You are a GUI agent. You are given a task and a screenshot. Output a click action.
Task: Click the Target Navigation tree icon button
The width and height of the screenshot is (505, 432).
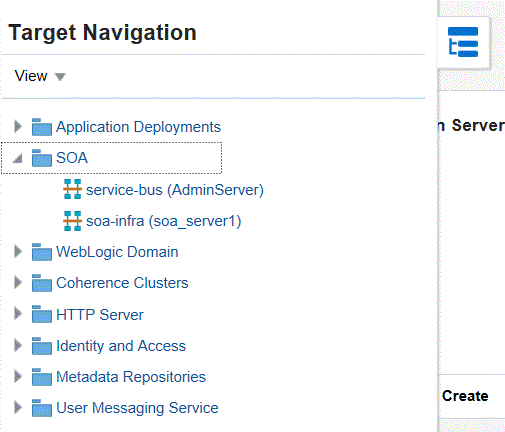coord(463,42)
